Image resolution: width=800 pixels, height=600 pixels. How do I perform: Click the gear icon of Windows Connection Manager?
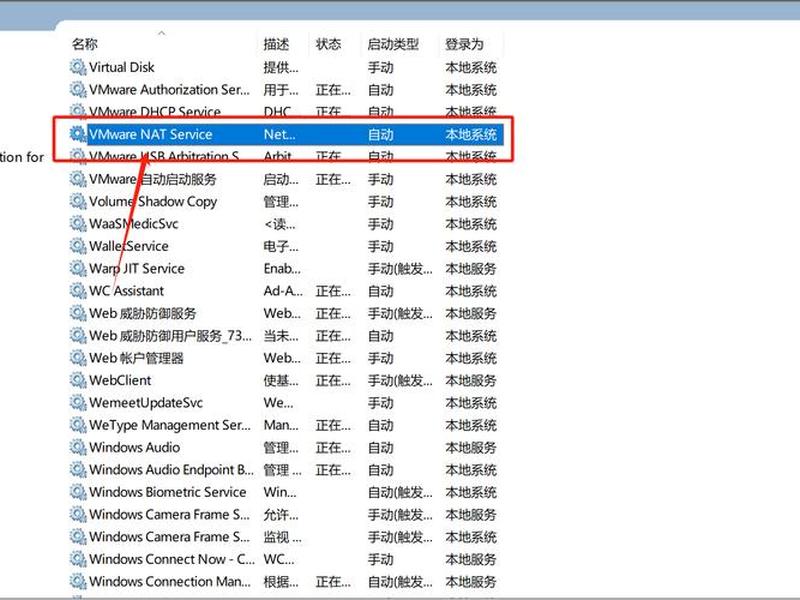78,581
